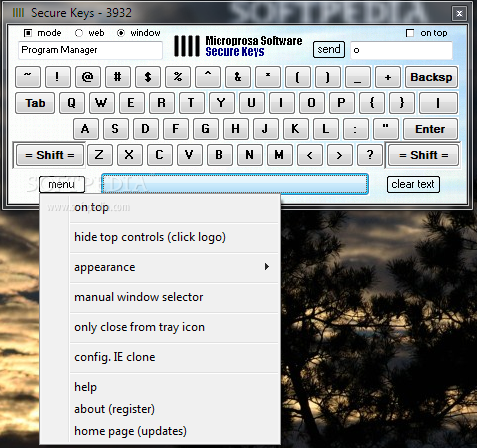Click the Y key
The height and width of the screenshot is (448, 477).
222,103
